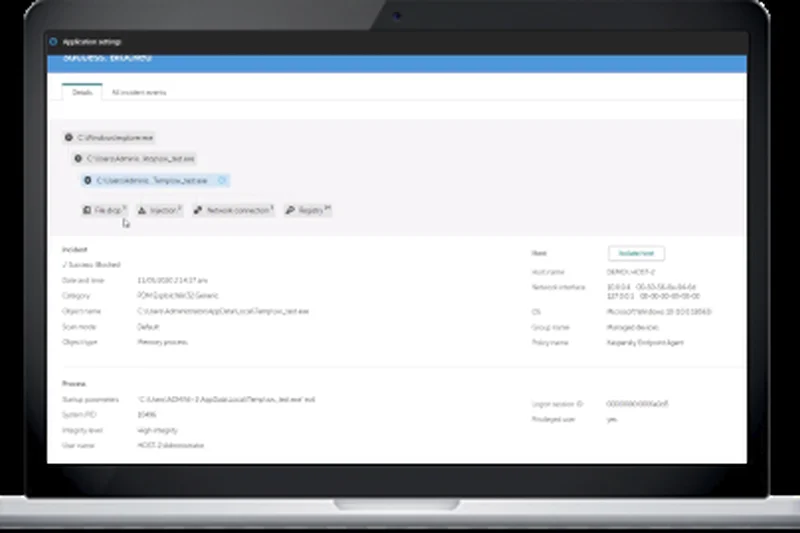Click the Date and time value
The width and height of the screenshot is (800, 533).
[172, 281]
